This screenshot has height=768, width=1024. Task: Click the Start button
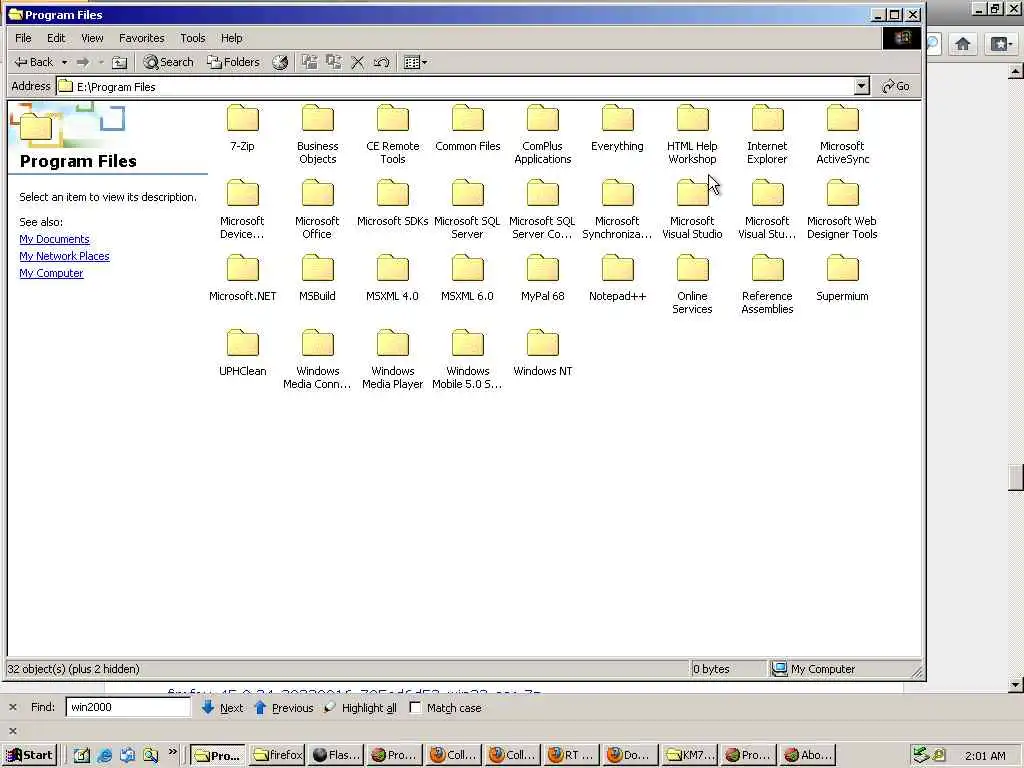pyautogui.click(x=29, y=755)
